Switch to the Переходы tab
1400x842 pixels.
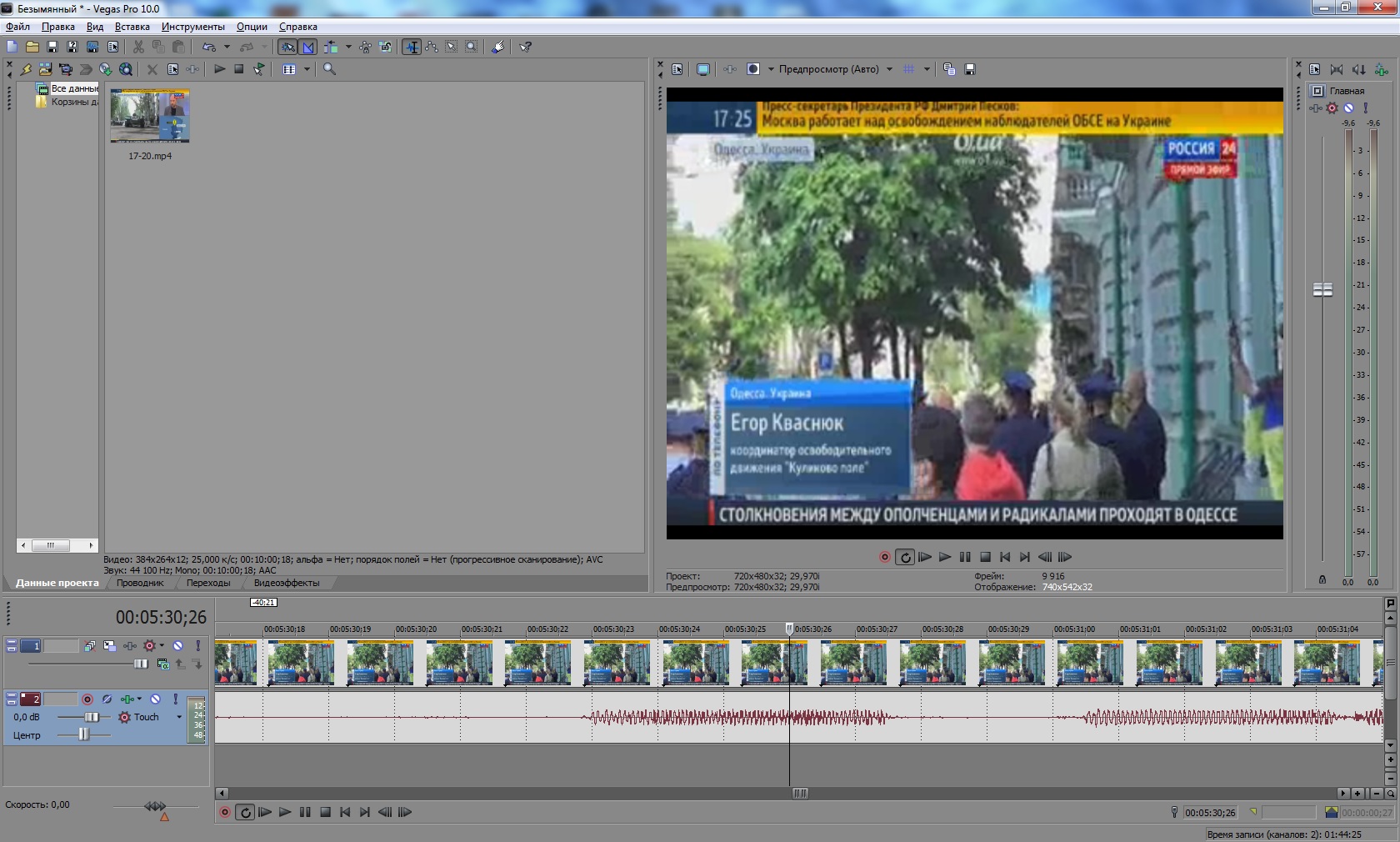[208, 583]
